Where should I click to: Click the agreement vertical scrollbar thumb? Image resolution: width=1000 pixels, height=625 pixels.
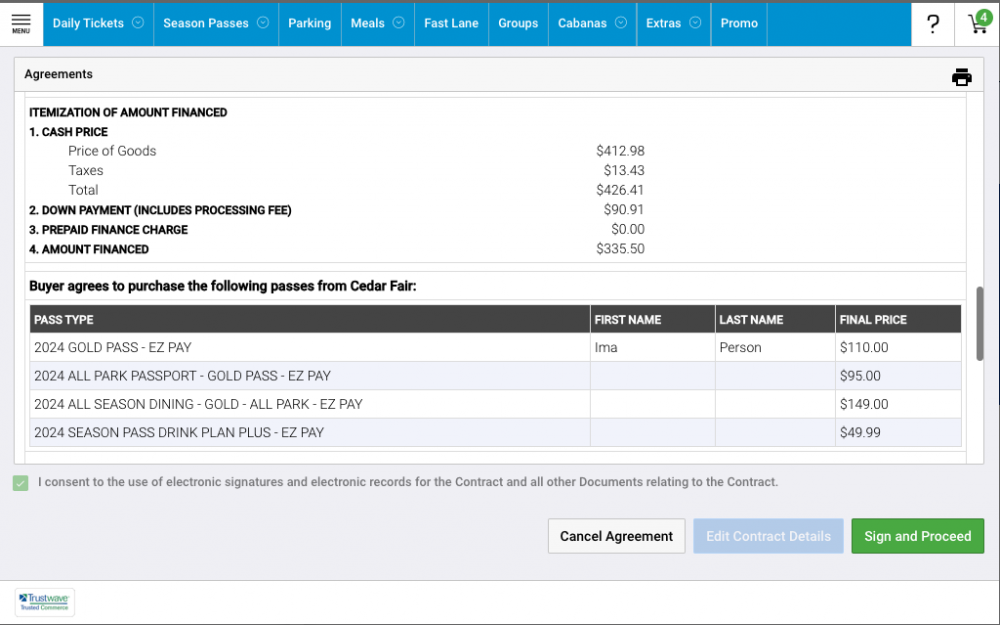click(x=980, y=324)
